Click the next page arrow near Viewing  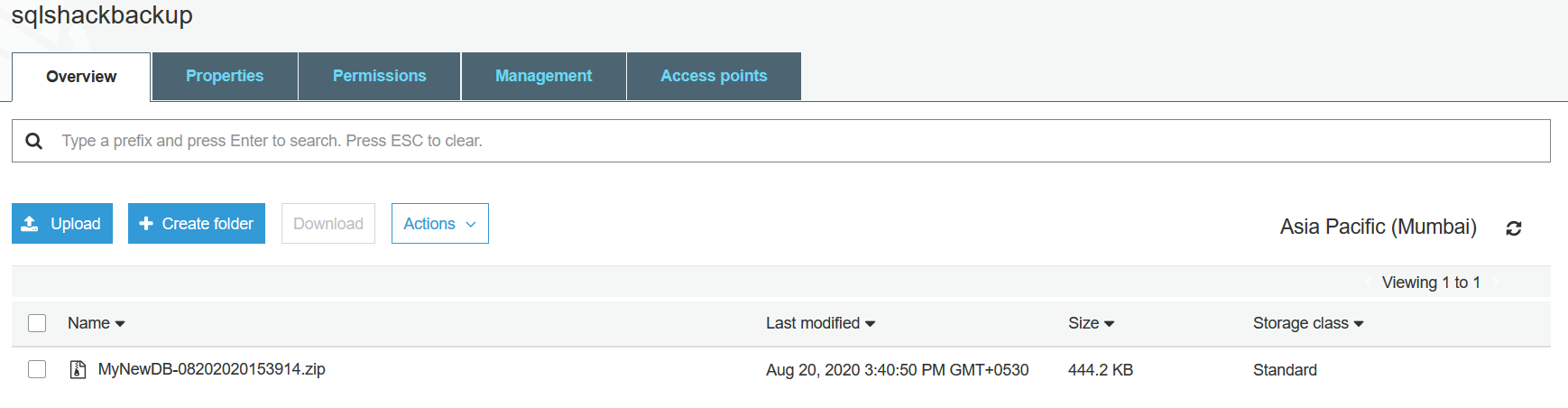(1496, 283)
